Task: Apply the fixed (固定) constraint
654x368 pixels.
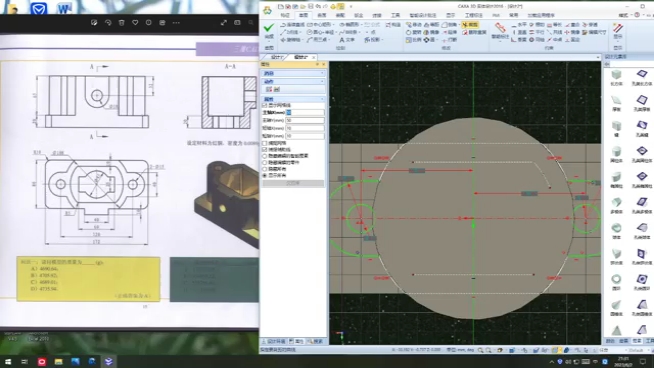Action: pyautogui.click(x=572, y=40)
